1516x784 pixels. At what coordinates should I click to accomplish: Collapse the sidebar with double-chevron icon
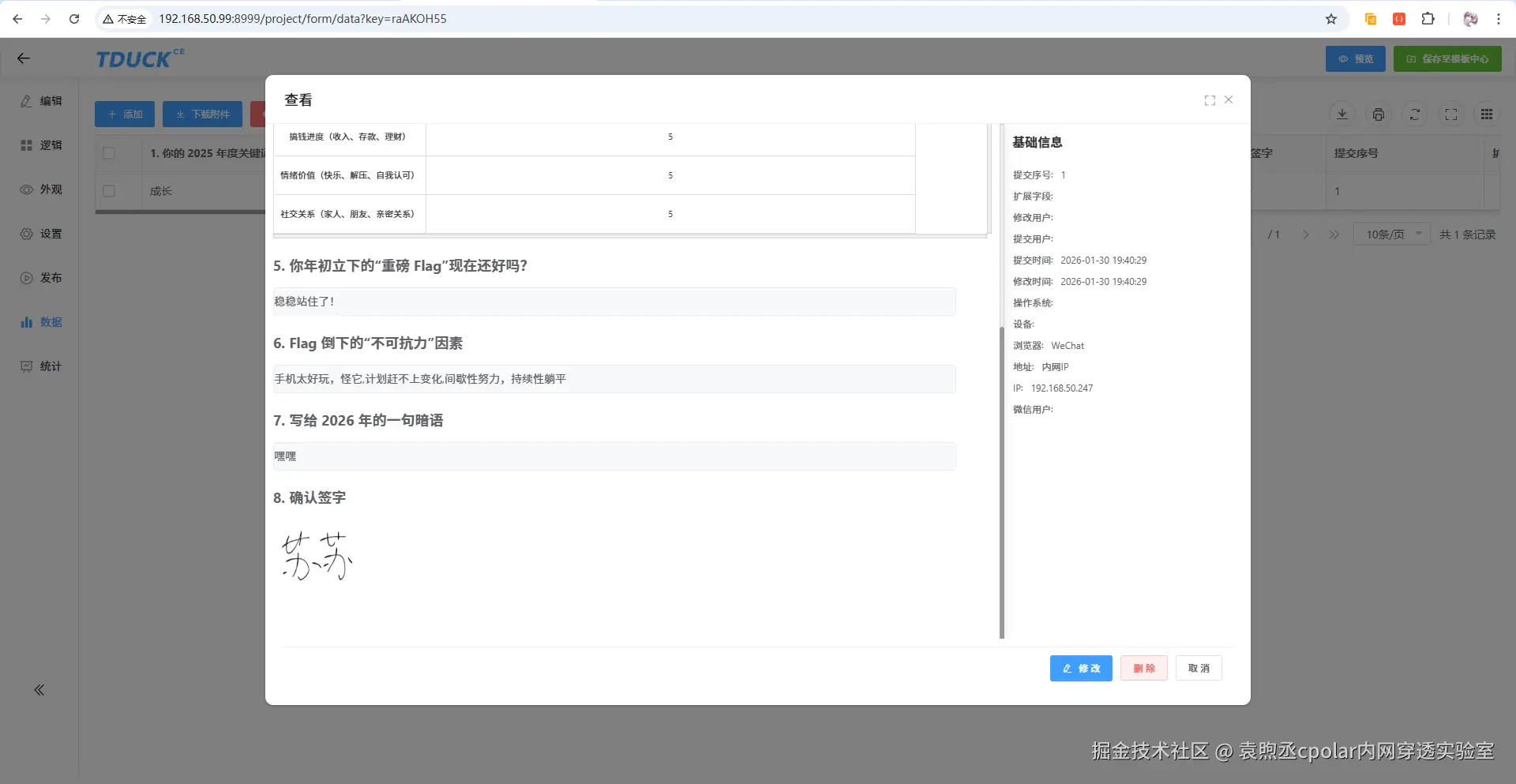[x=39, y=690]
